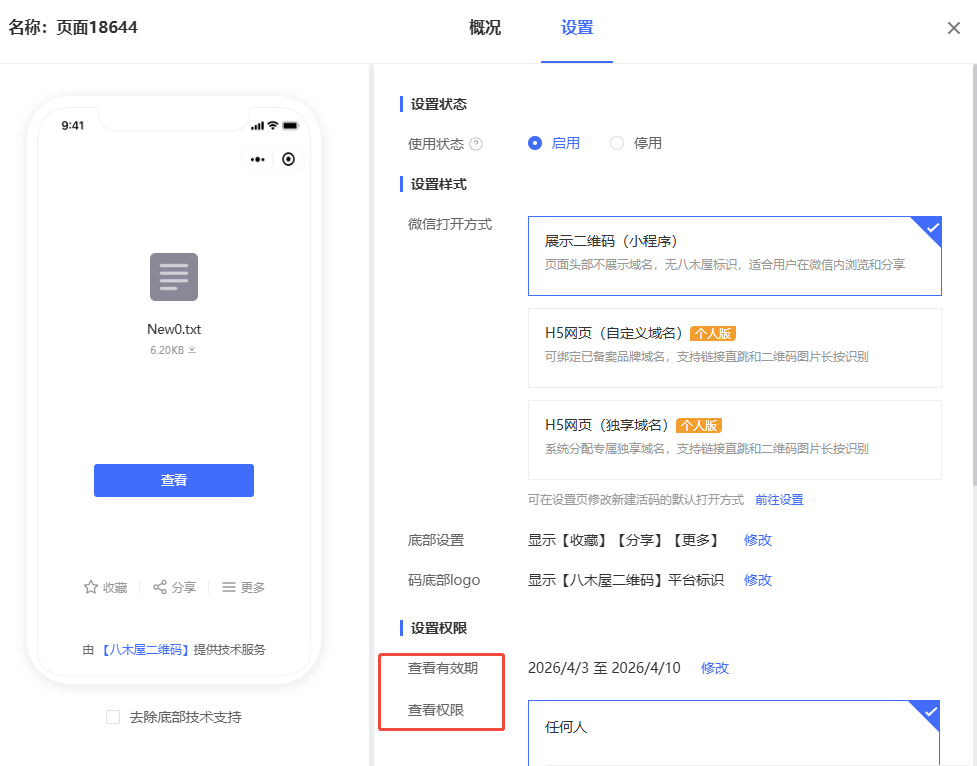Click the mini program three-dots capsule icon
The height and width of the screenshot is (766, 977).
click(258, 159)
